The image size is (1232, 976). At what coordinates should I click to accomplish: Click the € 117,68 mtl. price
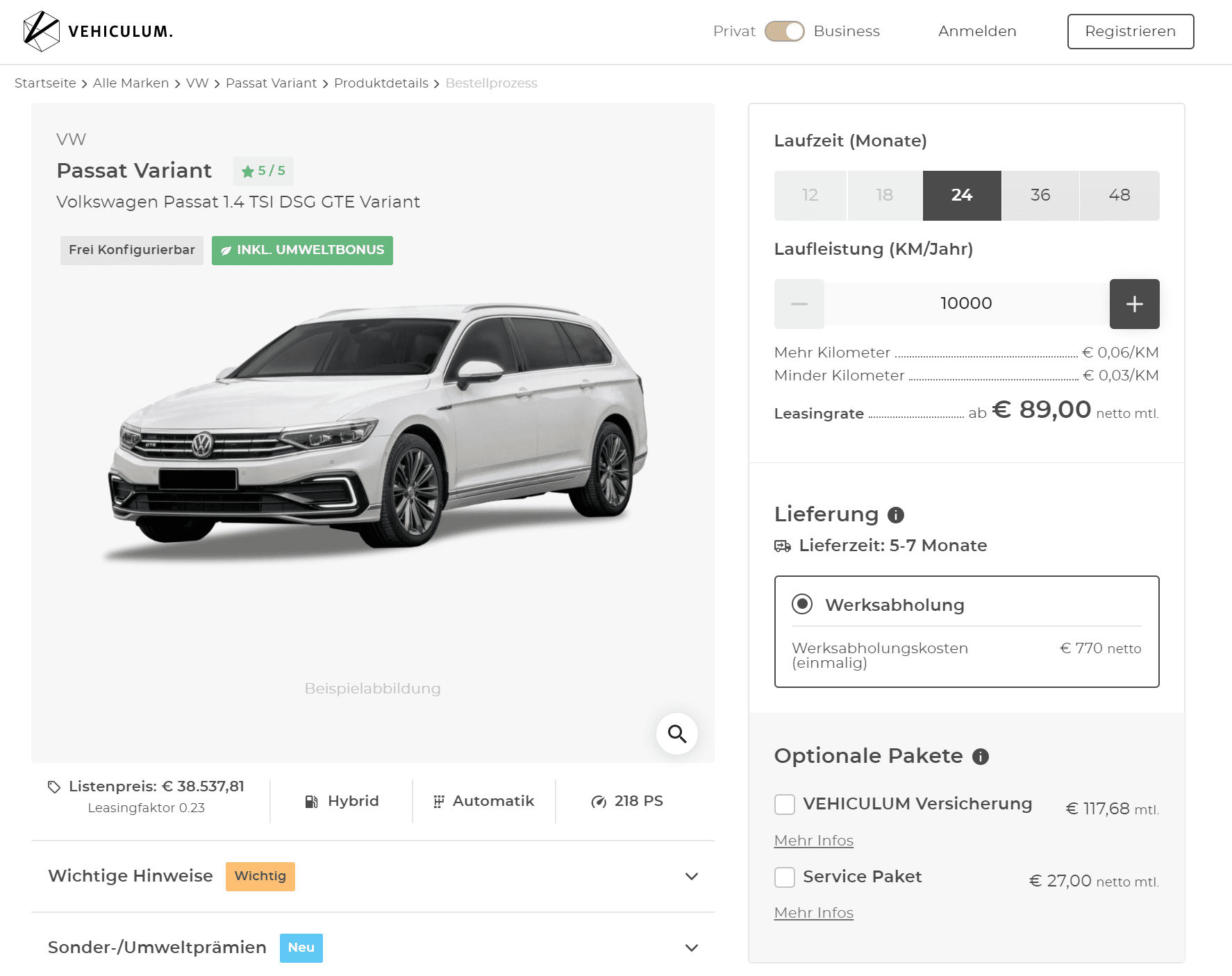1113,809
